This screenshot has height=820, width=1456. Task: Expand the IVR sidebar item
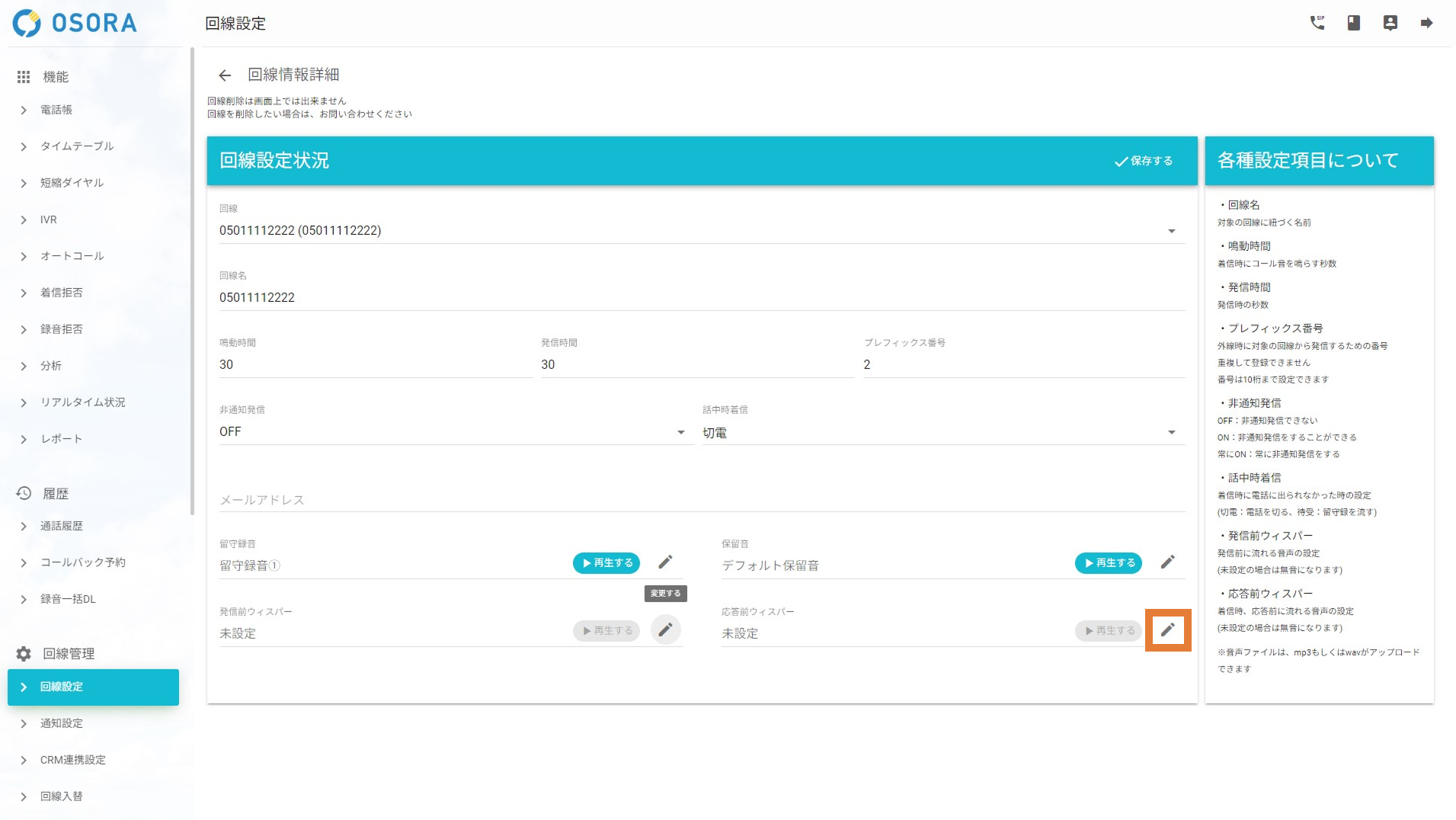49,219
